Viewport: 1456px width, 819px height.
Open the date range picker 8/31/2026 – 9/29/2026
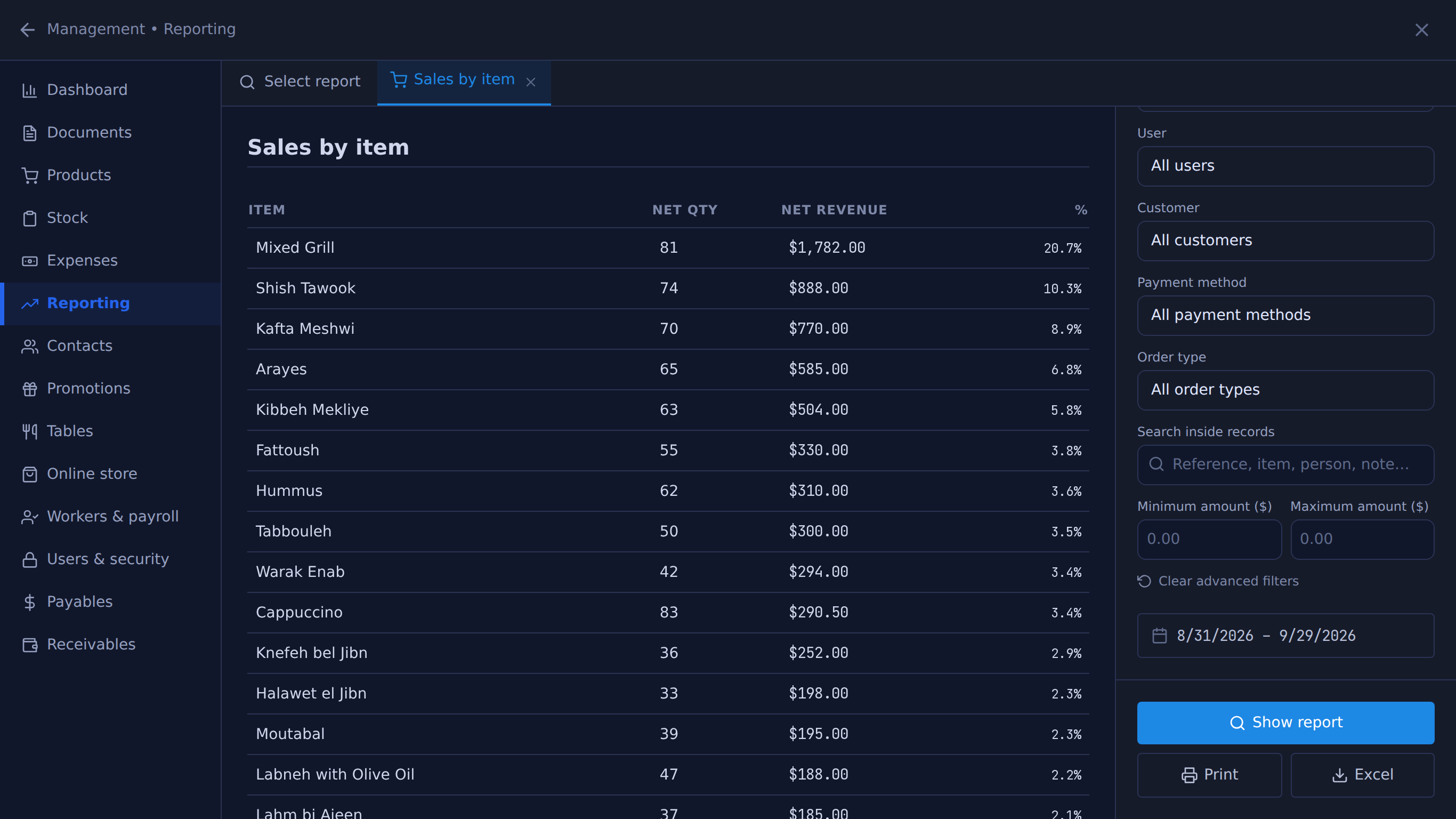(x=1285, y=636)
